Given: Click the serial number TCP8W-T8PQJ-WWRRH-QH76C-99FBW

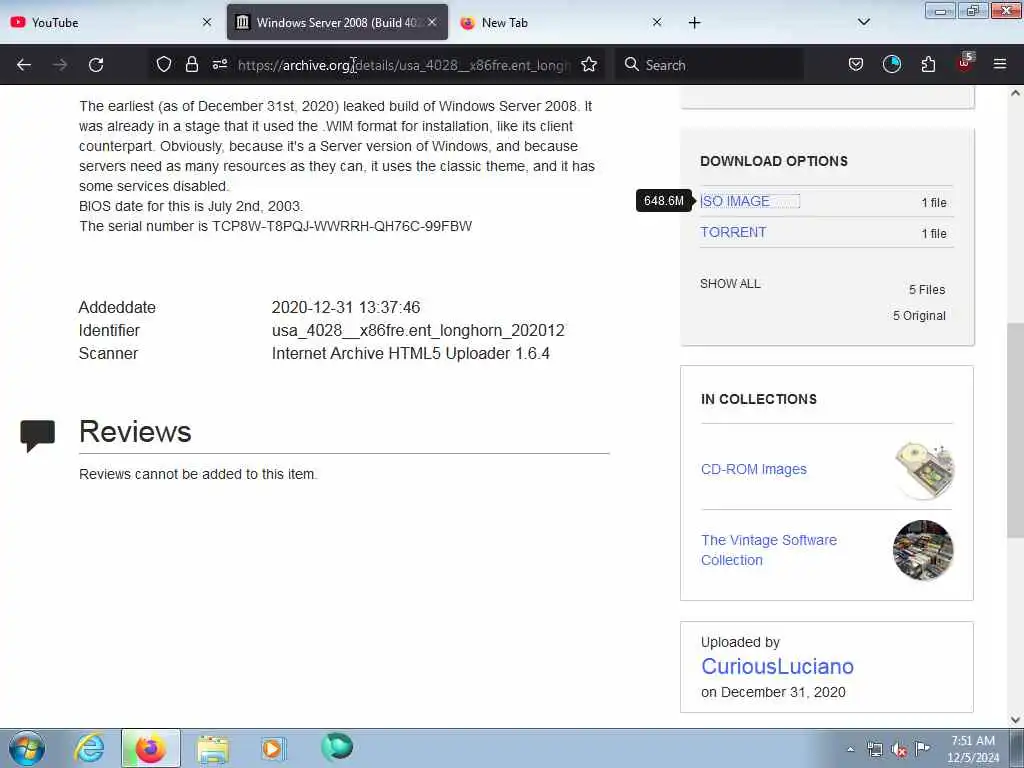Looking at the screenshot, I should (x=342, y=227).
